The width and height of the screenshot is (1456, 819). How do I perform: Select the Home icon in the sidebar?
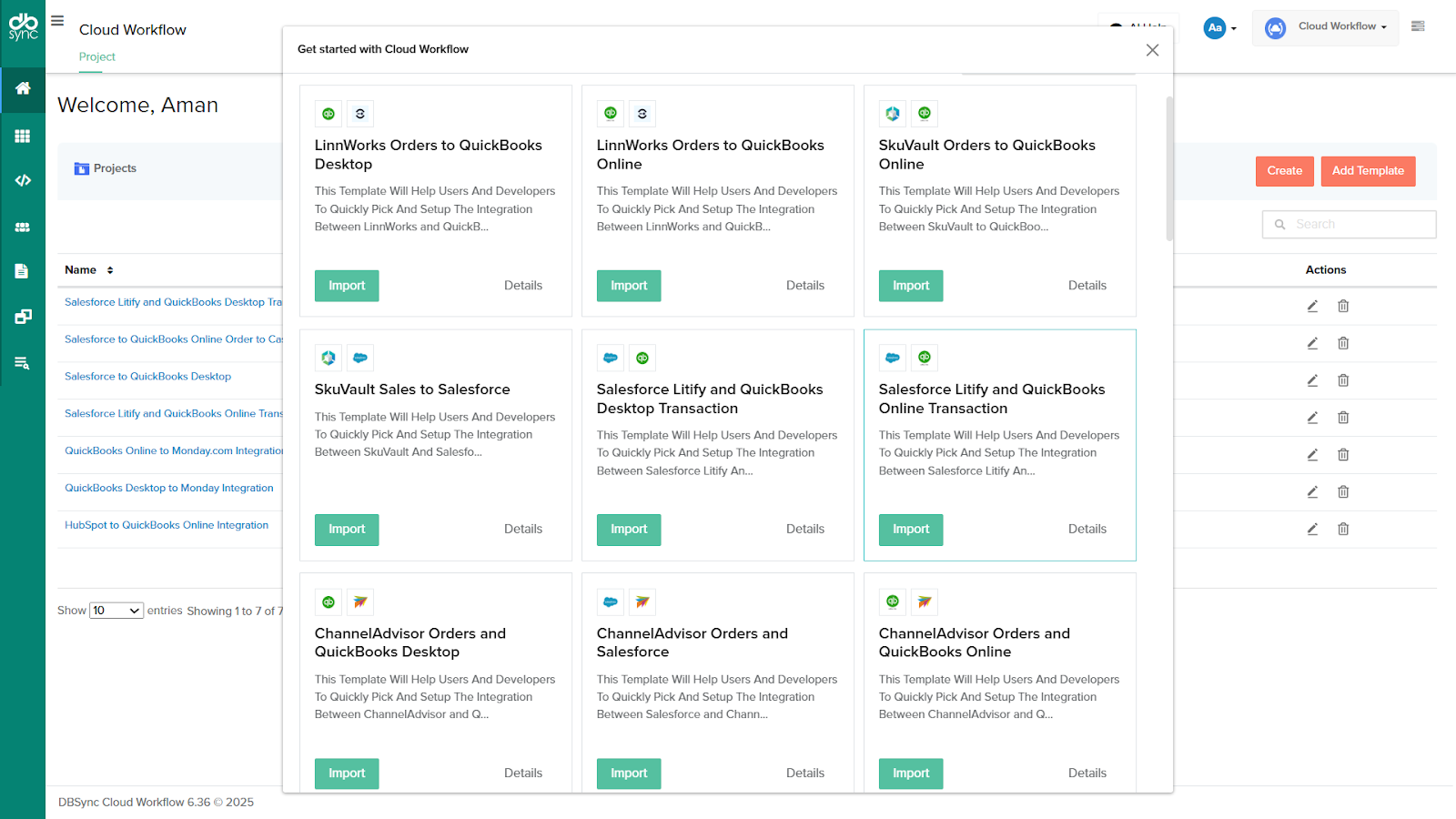pos(23,90)
